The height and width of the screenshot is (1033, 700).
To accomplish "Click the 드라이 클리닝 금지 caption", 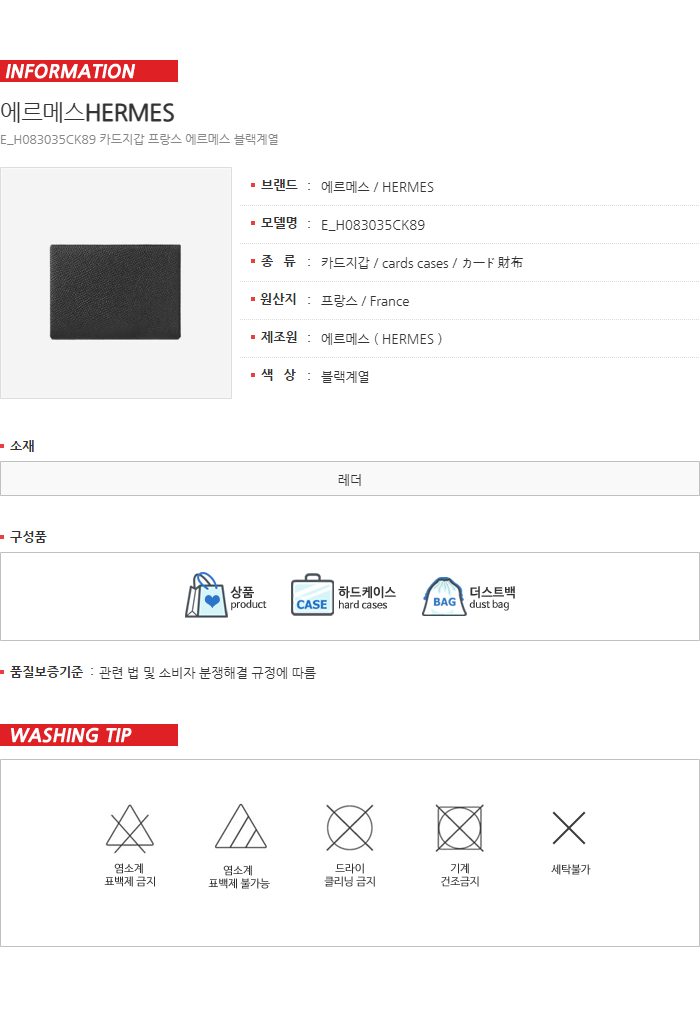I will 350,875.
